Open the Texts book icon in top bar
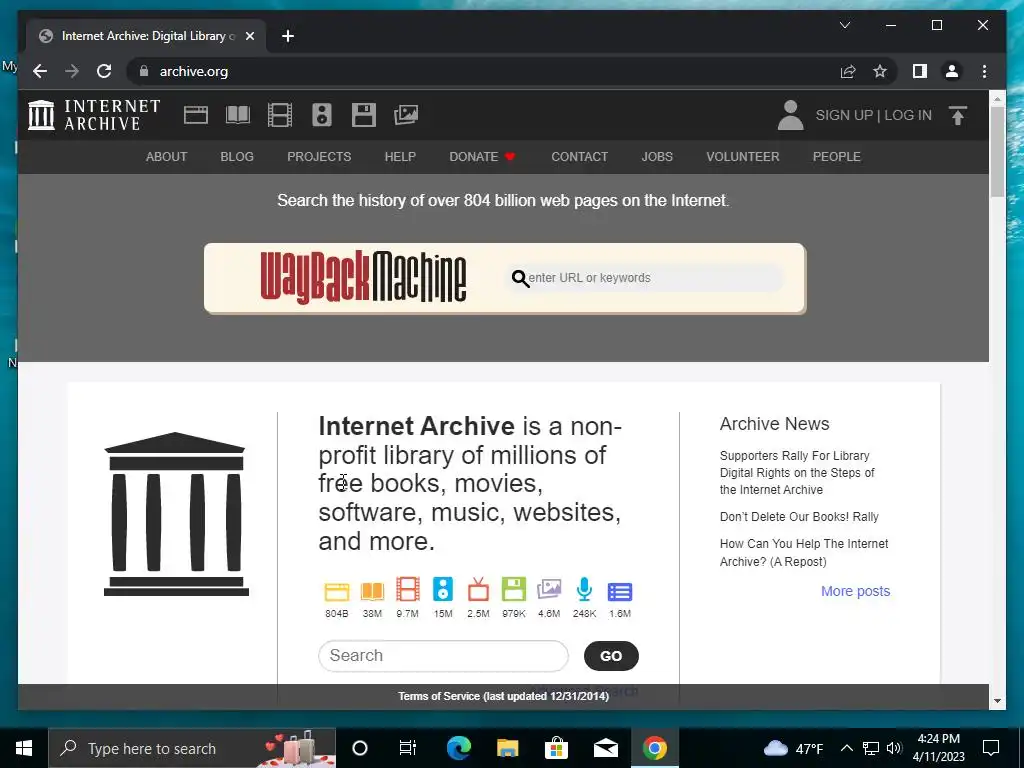The width and height of the screenshot is (1024, 768). 238,115
